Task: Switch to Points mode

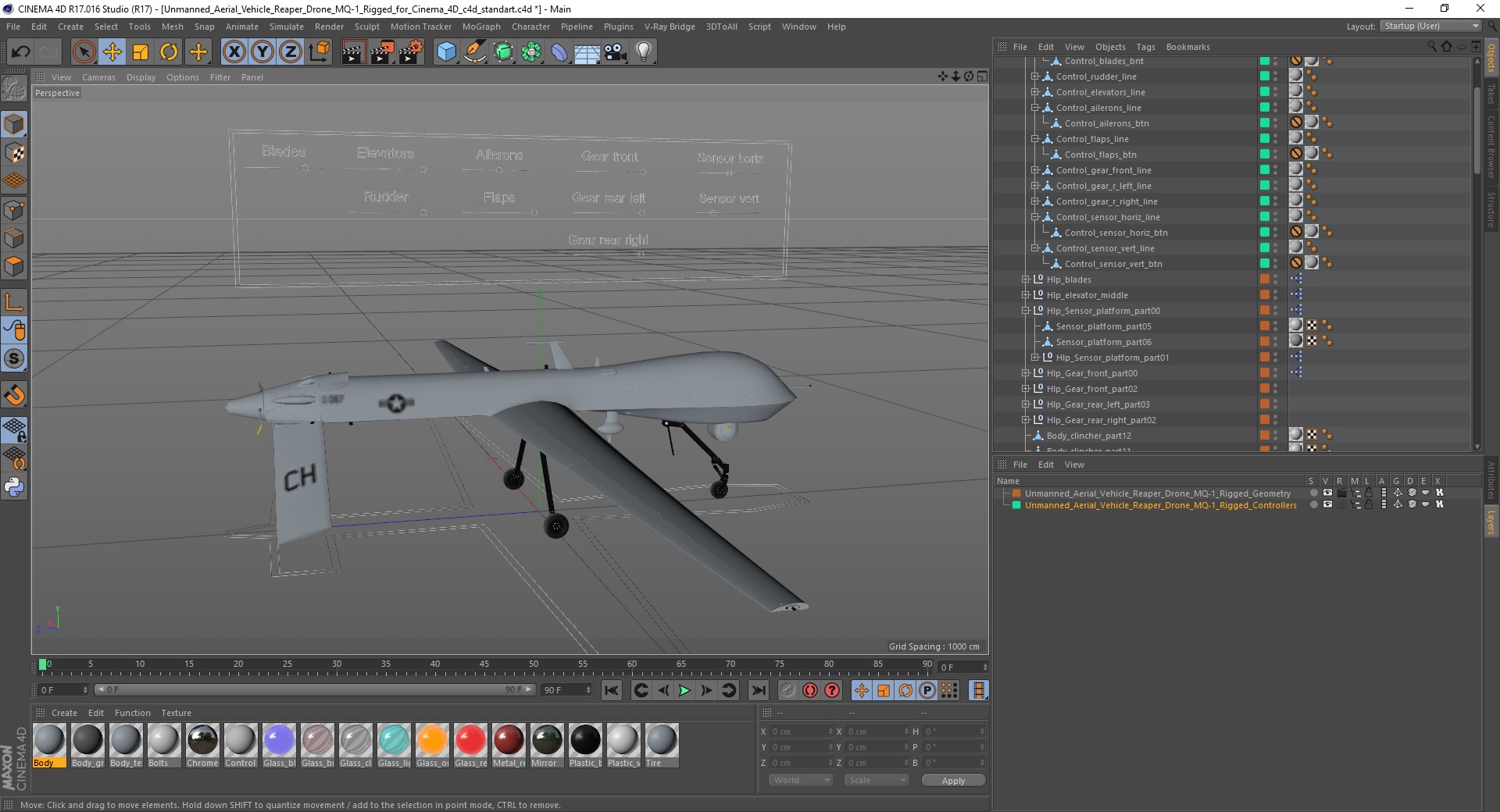Action: click(14, 210)
